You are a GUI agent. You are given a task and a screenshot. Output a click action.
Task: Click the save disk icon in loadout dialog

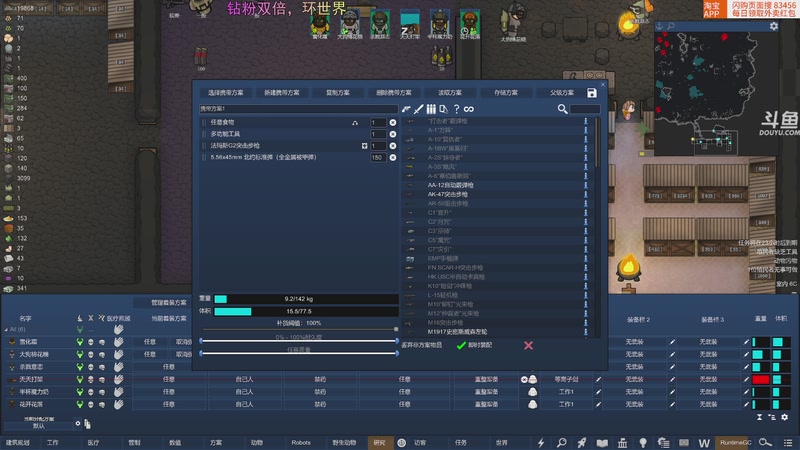(x=592, y=93)
